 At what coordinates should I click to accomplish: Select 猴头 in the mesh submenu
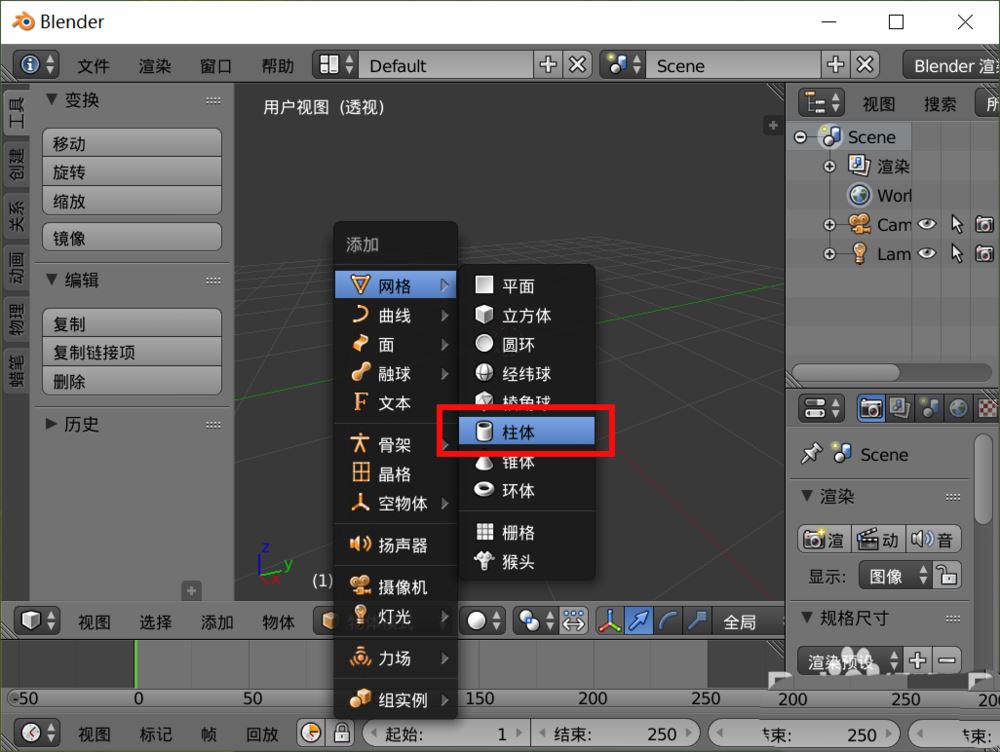point(518,562)
